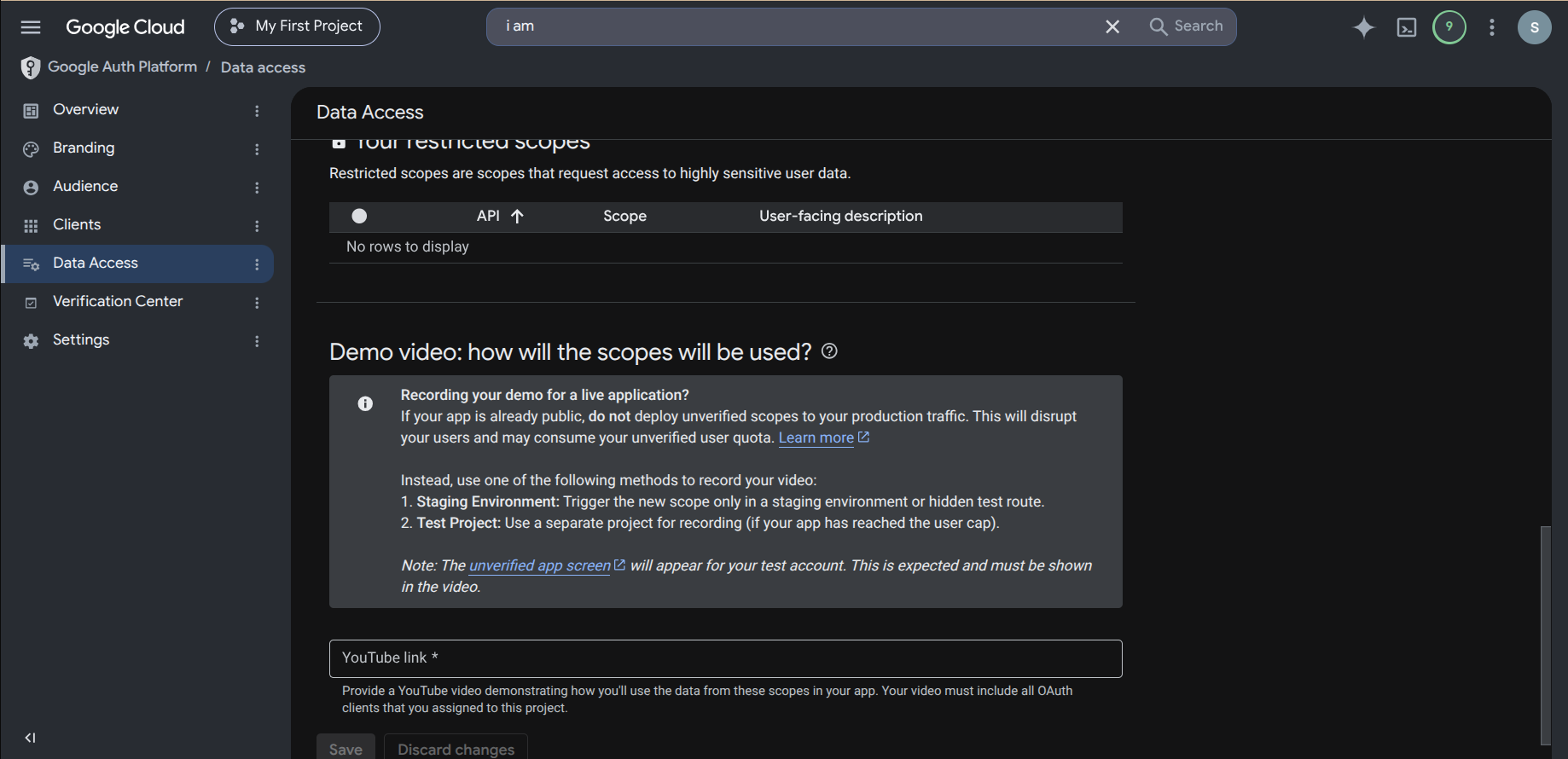Viewport: 1568px width, 759px height.
Task: Click the Discard changes button
Action: [456, 749]
